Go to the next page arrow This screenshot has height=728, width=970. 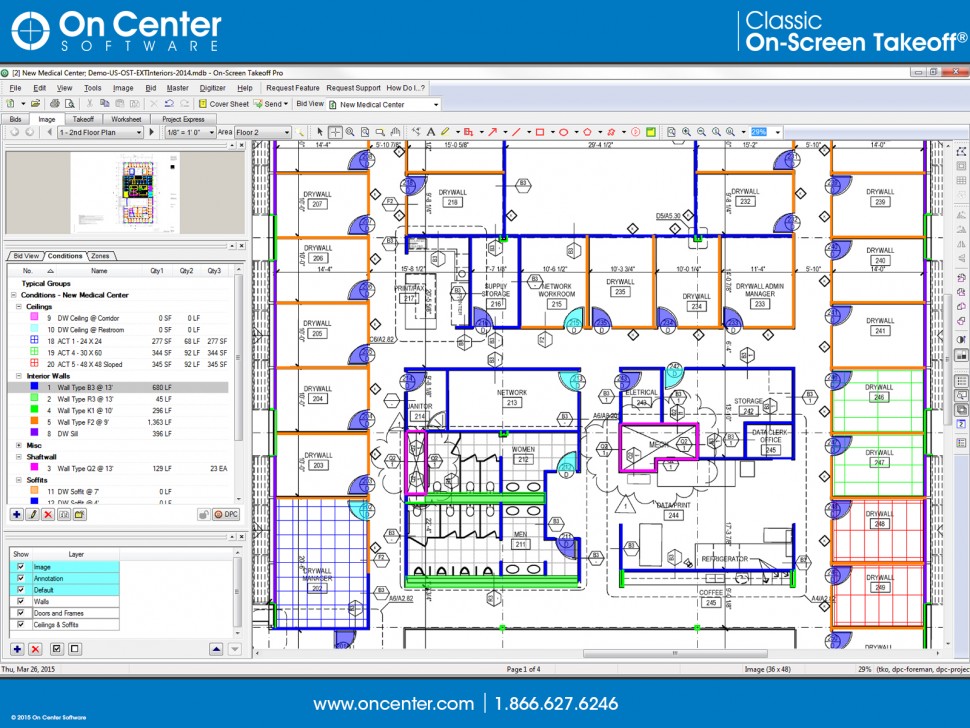click(x=152, y=132)
